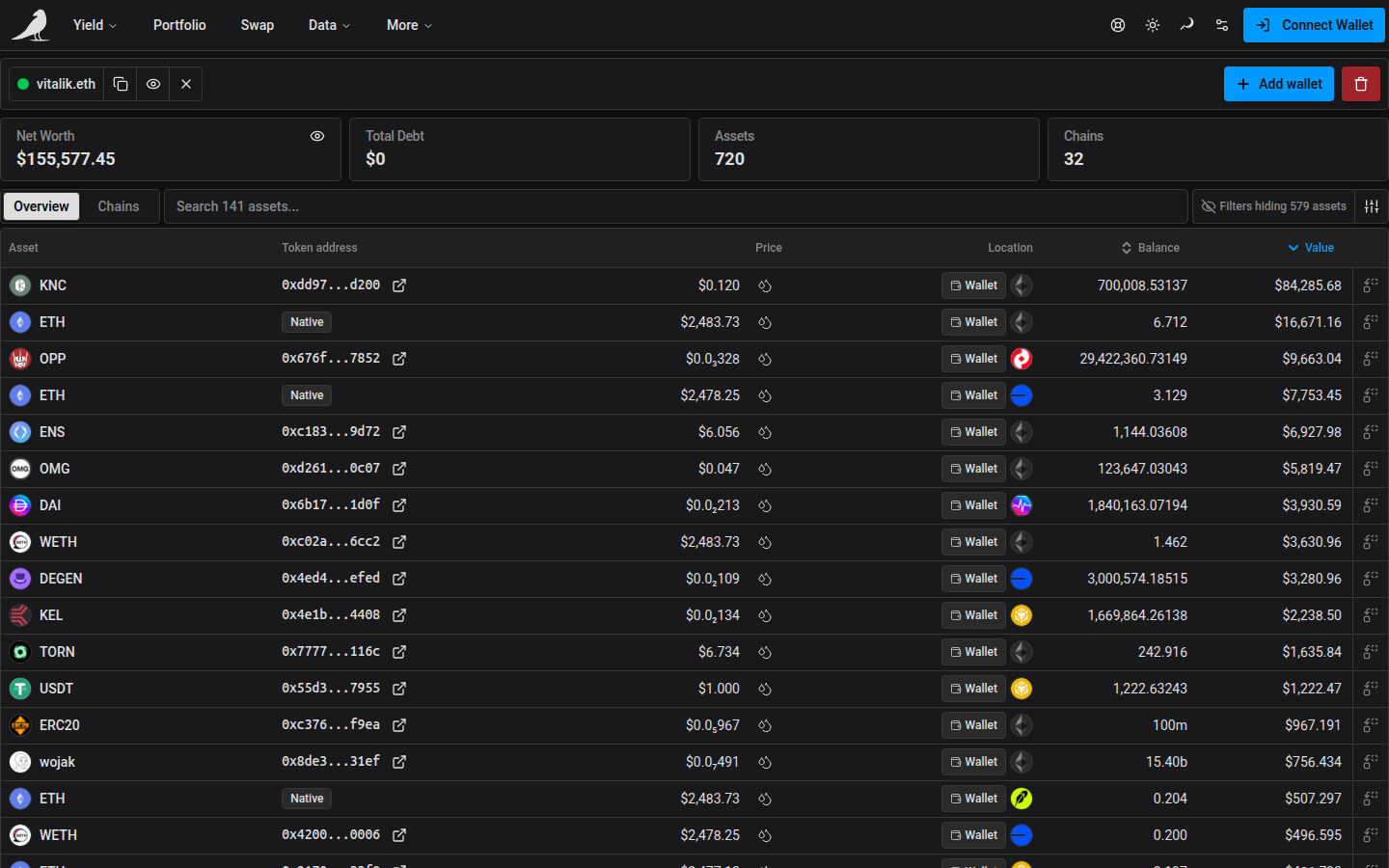Toggle Filters hiding 579 assets
The image size is (1389, 868).
pos(1273,206)
